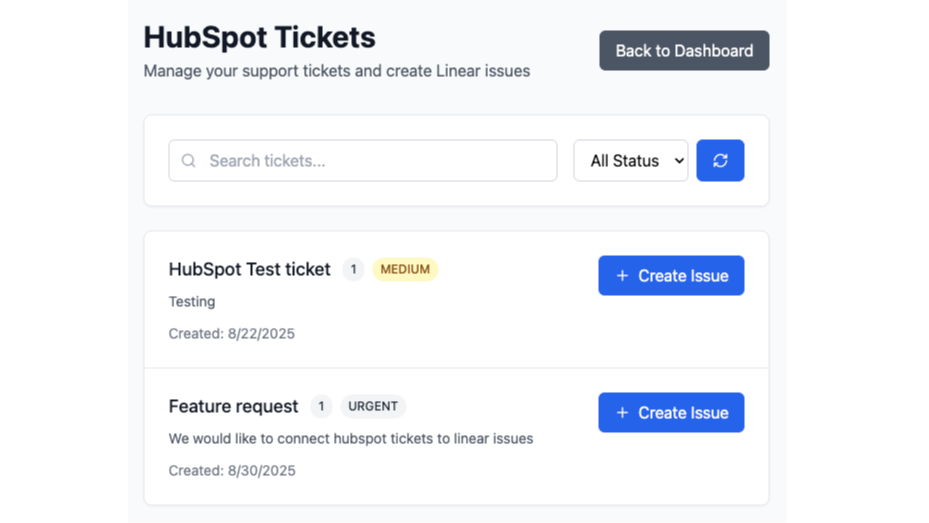Click the Created 8/30/2025 date text
The height and width of the screenshot is (523, 929).
(x=232, y=470)
